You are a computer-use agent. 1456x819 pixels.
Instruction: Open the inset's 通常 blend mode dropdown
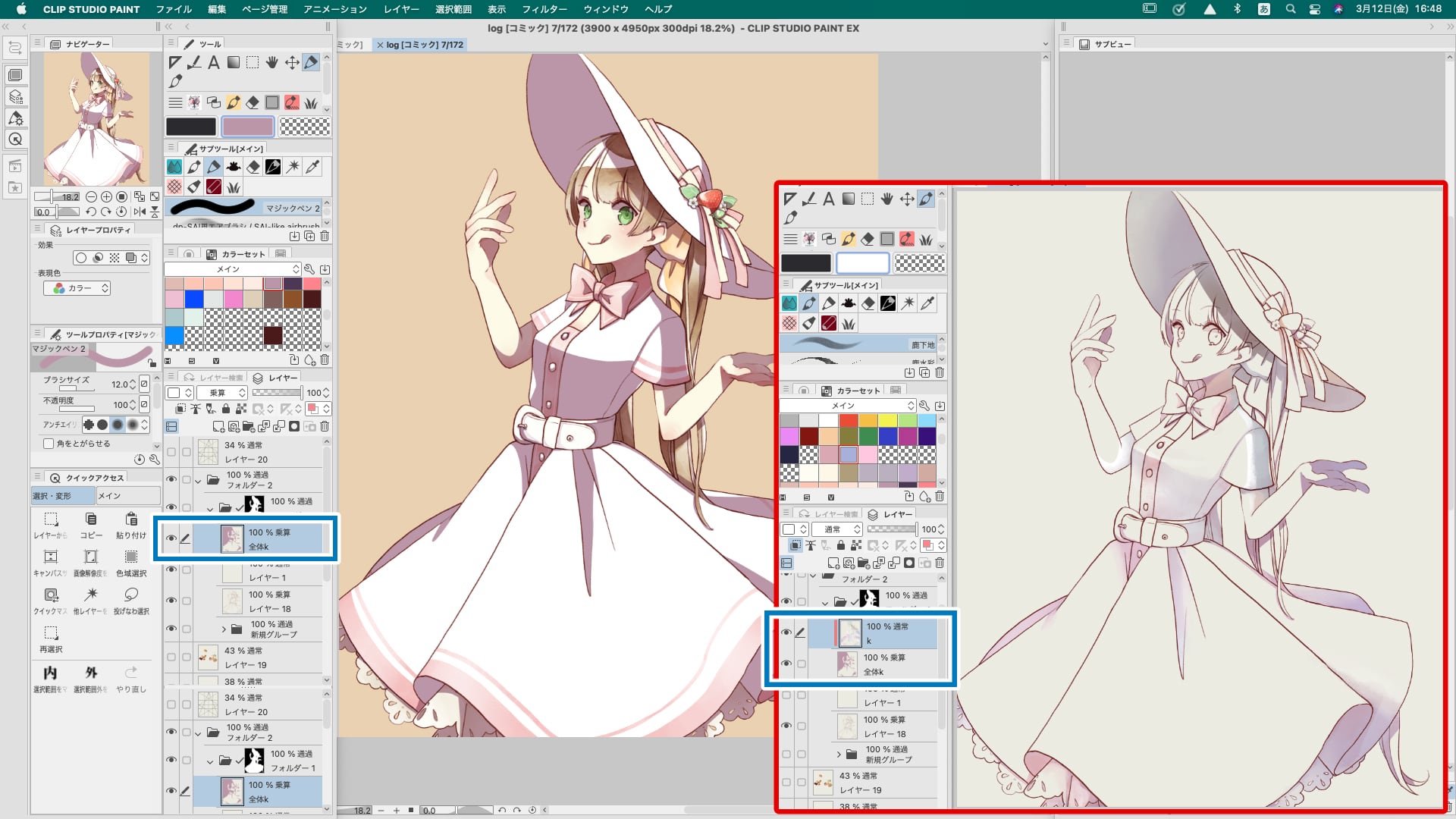[x=837, y=529]
